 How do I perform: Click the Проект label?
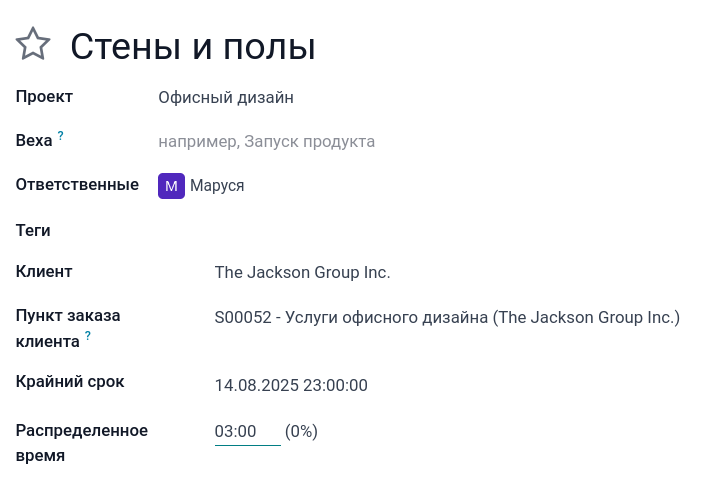[x=45, y=97]
